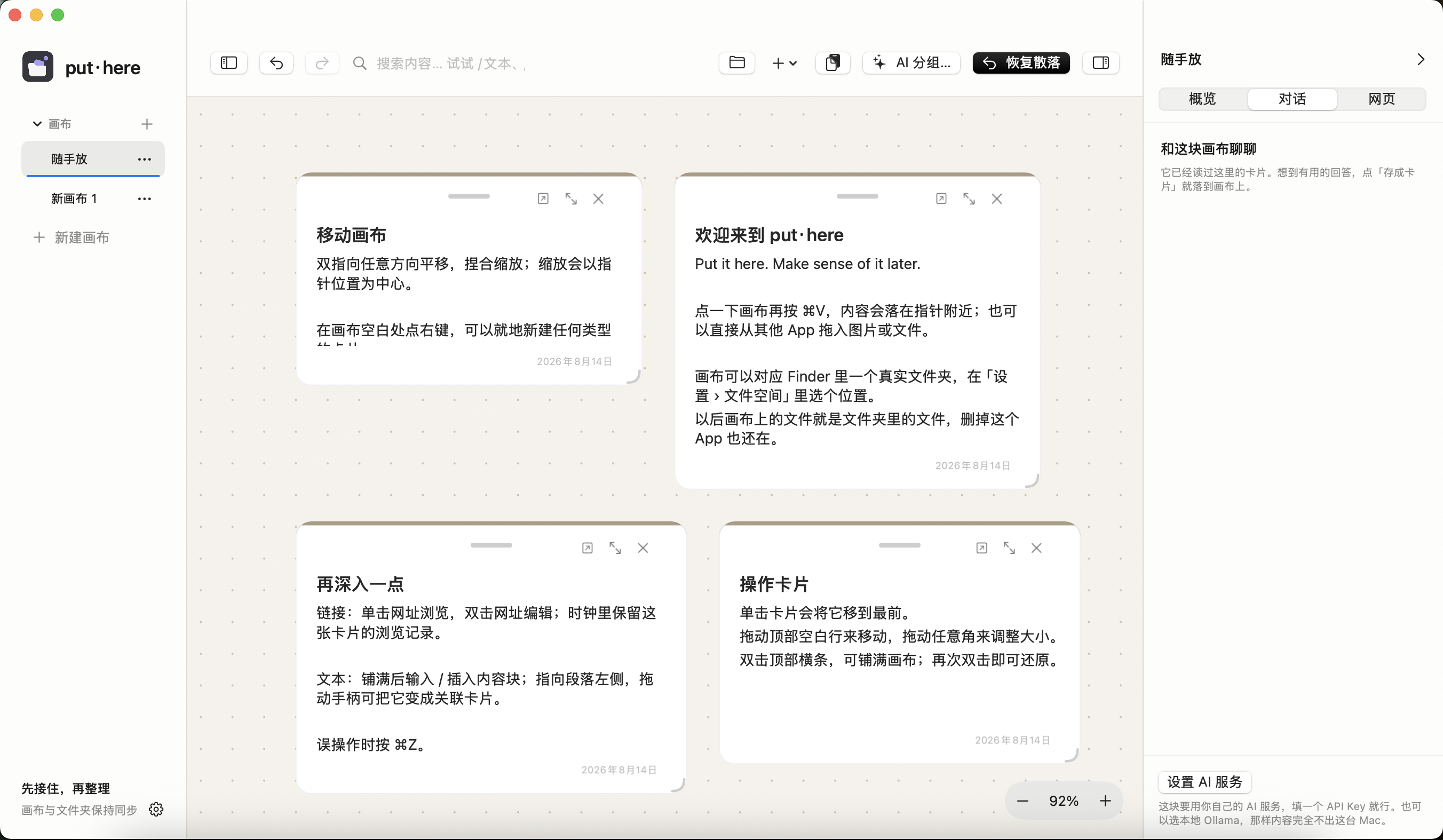The image size is (1443, 840).
Task: Click the drag handle on the 再深入一点 card
Action: point(491,545)
